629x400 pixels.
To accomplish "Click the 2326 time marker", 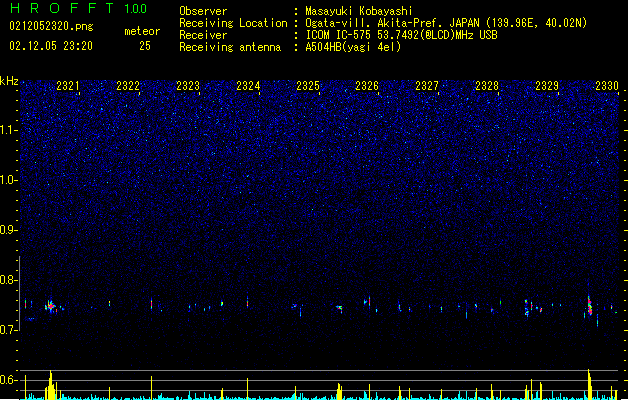I will [x=367, y=86].
